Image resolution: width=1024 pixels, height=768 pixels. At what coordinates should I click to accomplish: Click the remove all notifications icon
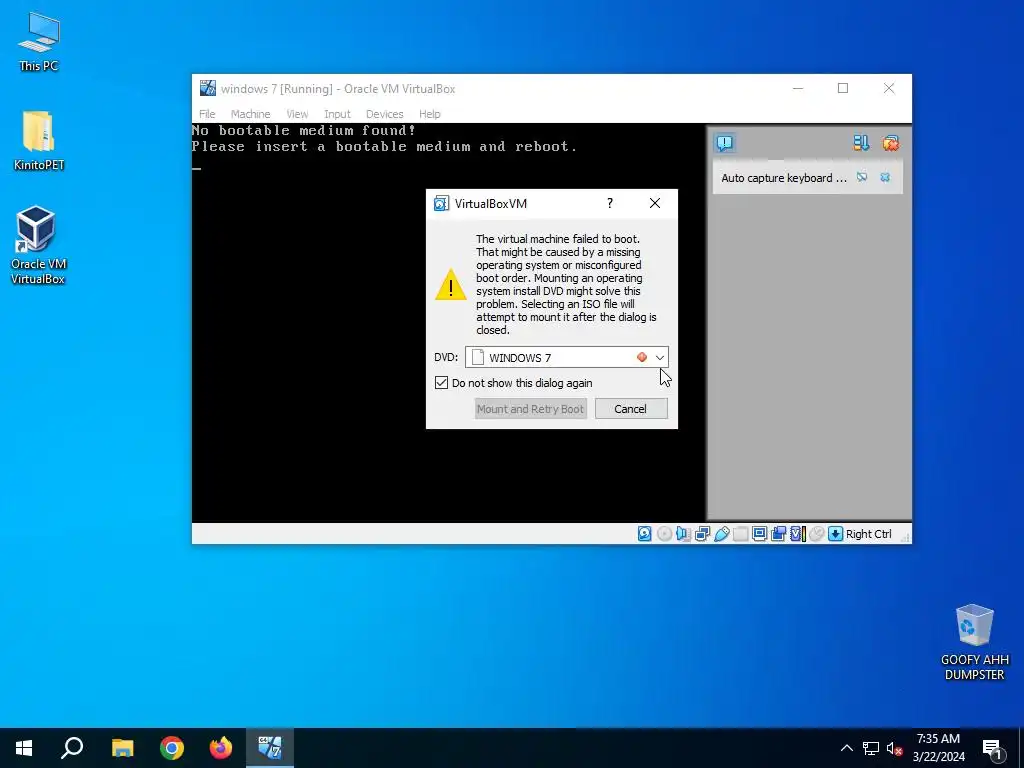point(891,143)
